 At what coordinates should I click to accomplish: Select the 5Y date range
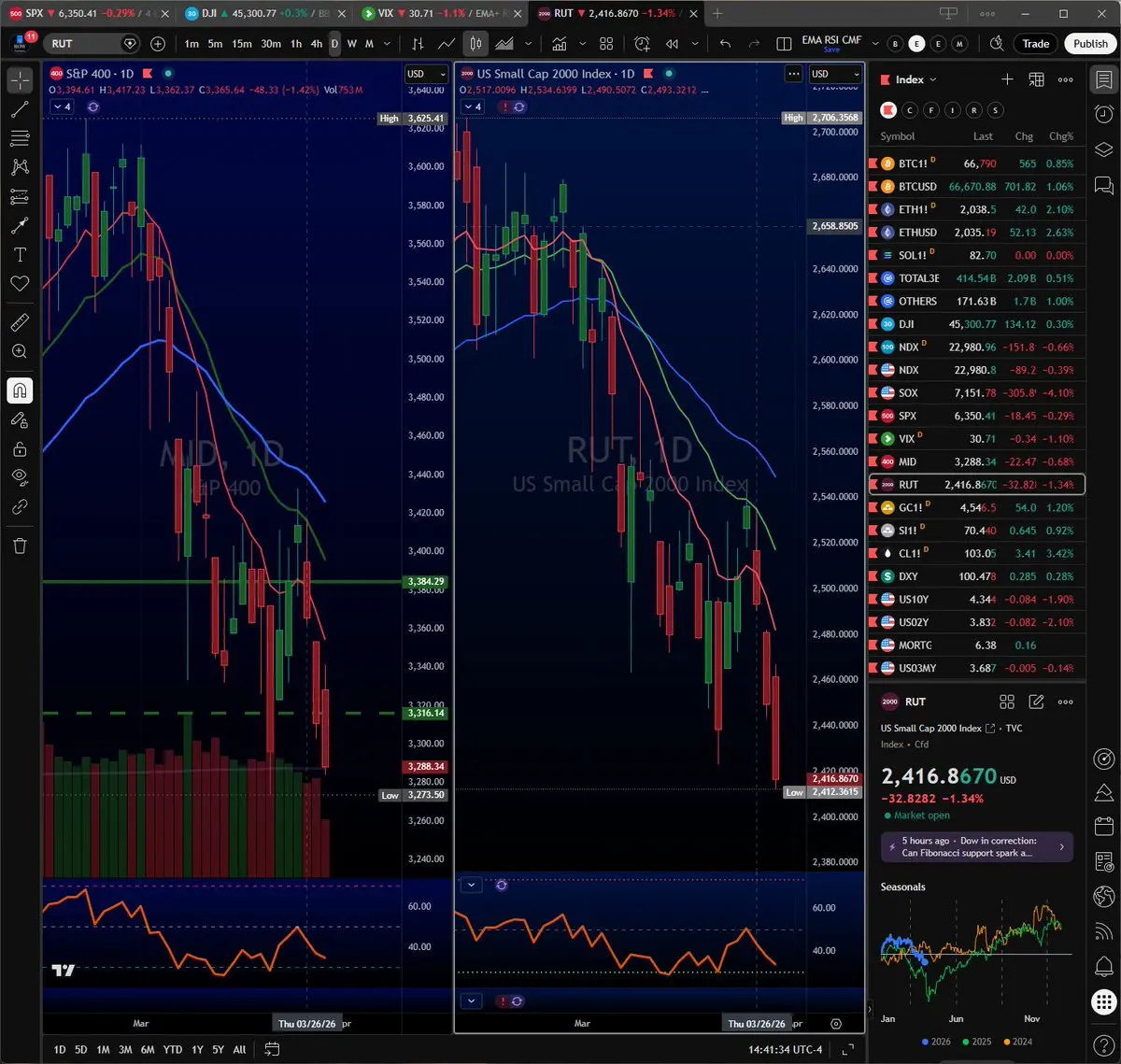[218, 1050]
